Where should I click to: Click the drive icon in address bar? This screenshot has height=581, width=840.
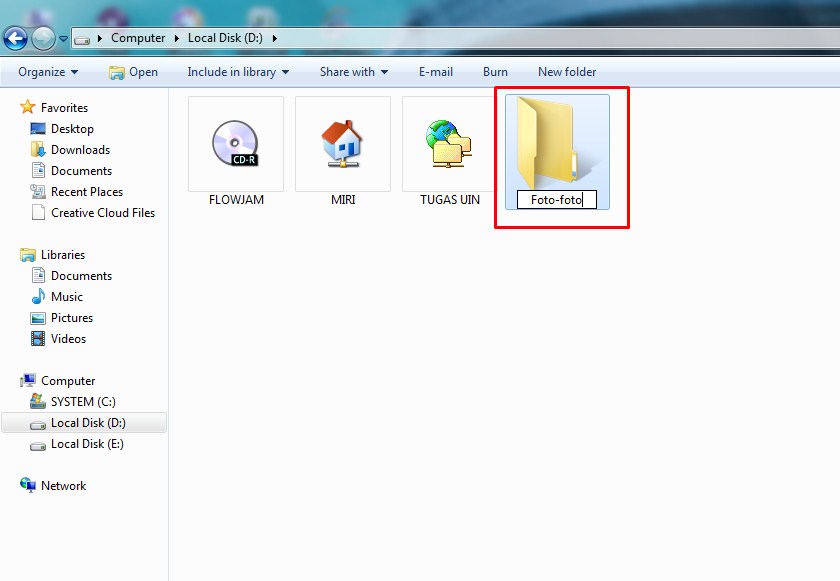point(81,40)
